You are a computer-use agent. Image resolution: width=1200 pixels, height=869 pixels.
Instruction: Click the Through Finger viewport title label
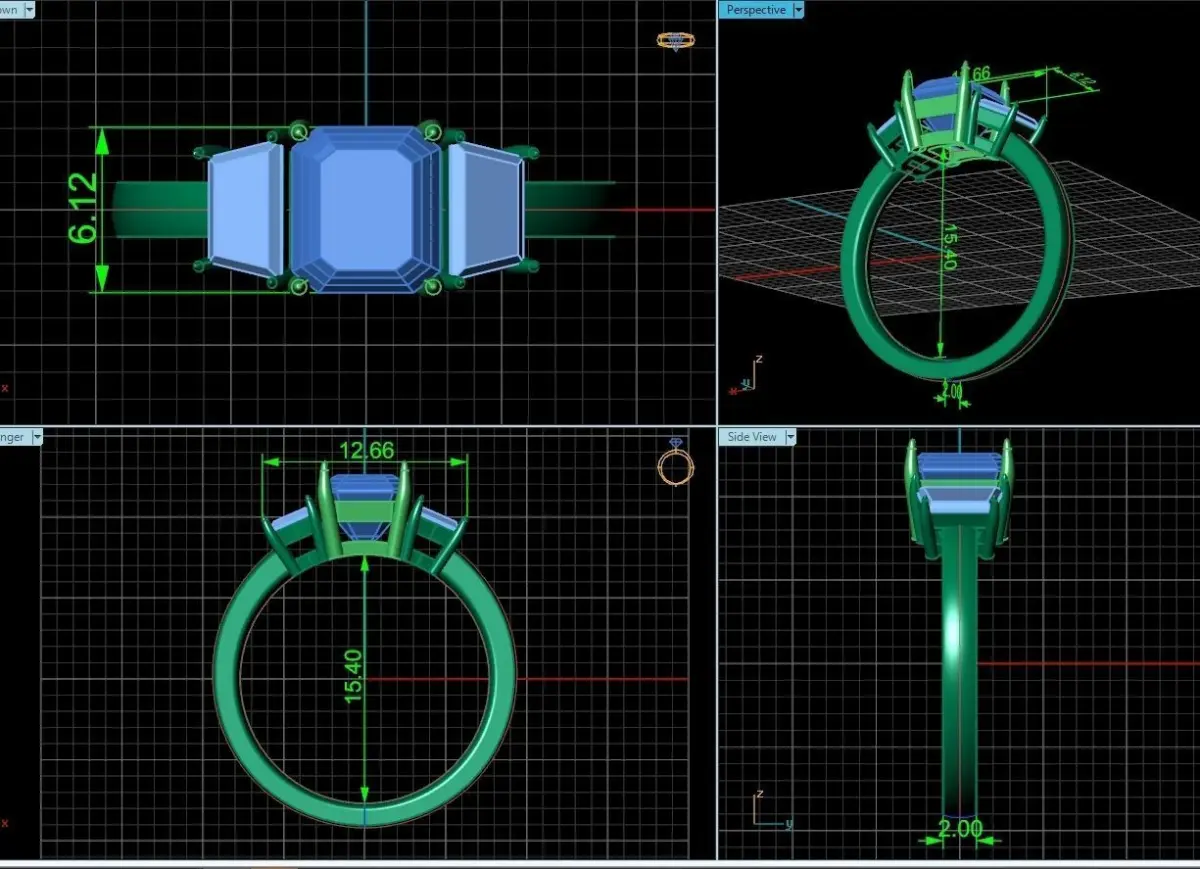[x=14, y=437]
